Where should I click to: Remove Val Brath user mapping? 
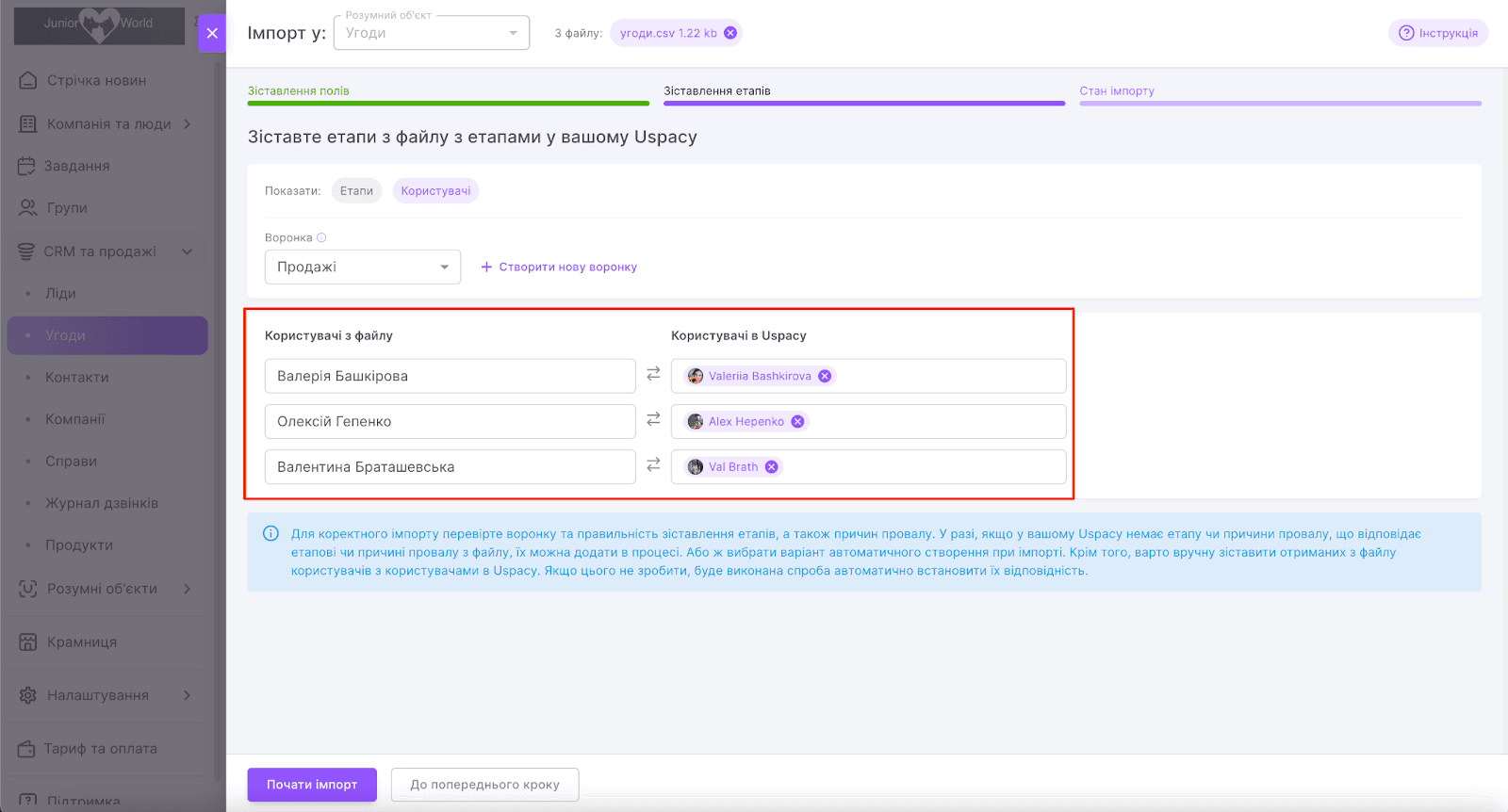coord(771,467)
